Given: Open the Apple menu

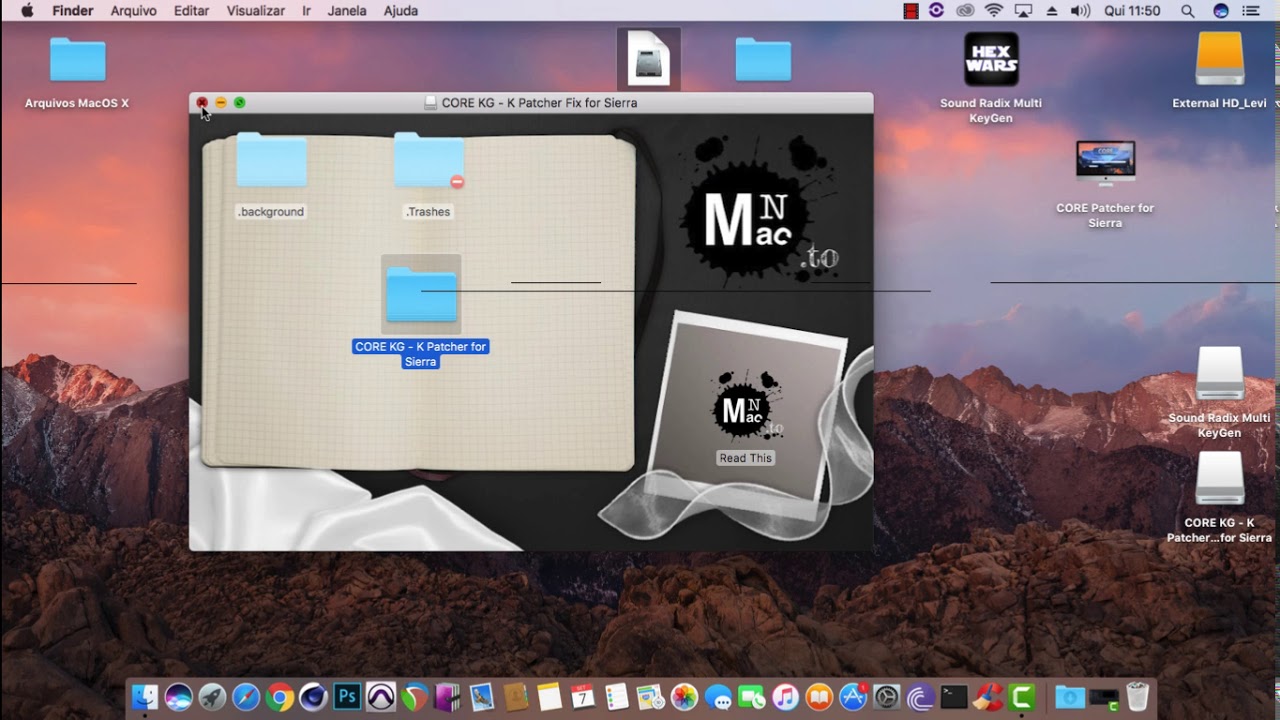Looking at the screenshot, I should click(27, 11).
